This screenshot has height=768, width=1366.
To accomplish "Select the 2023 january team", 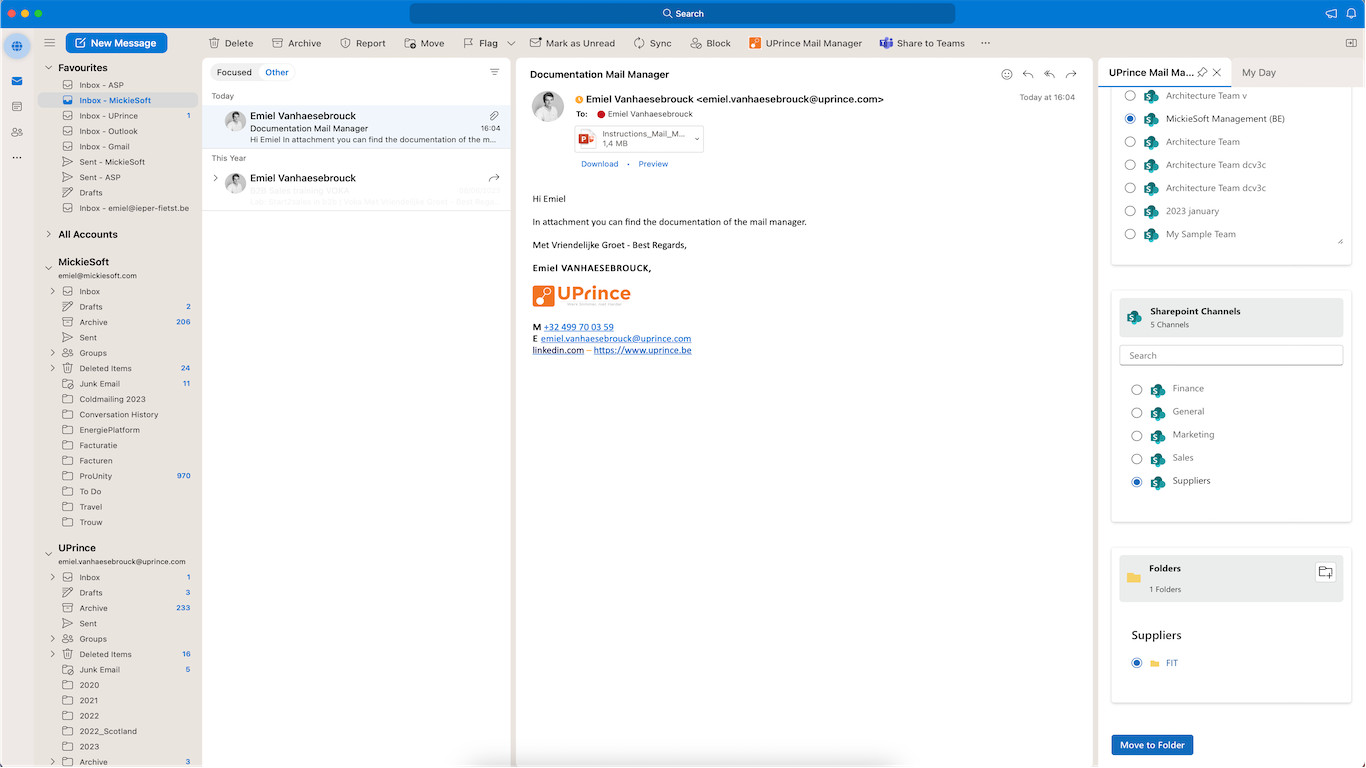I will point(1130,210).
